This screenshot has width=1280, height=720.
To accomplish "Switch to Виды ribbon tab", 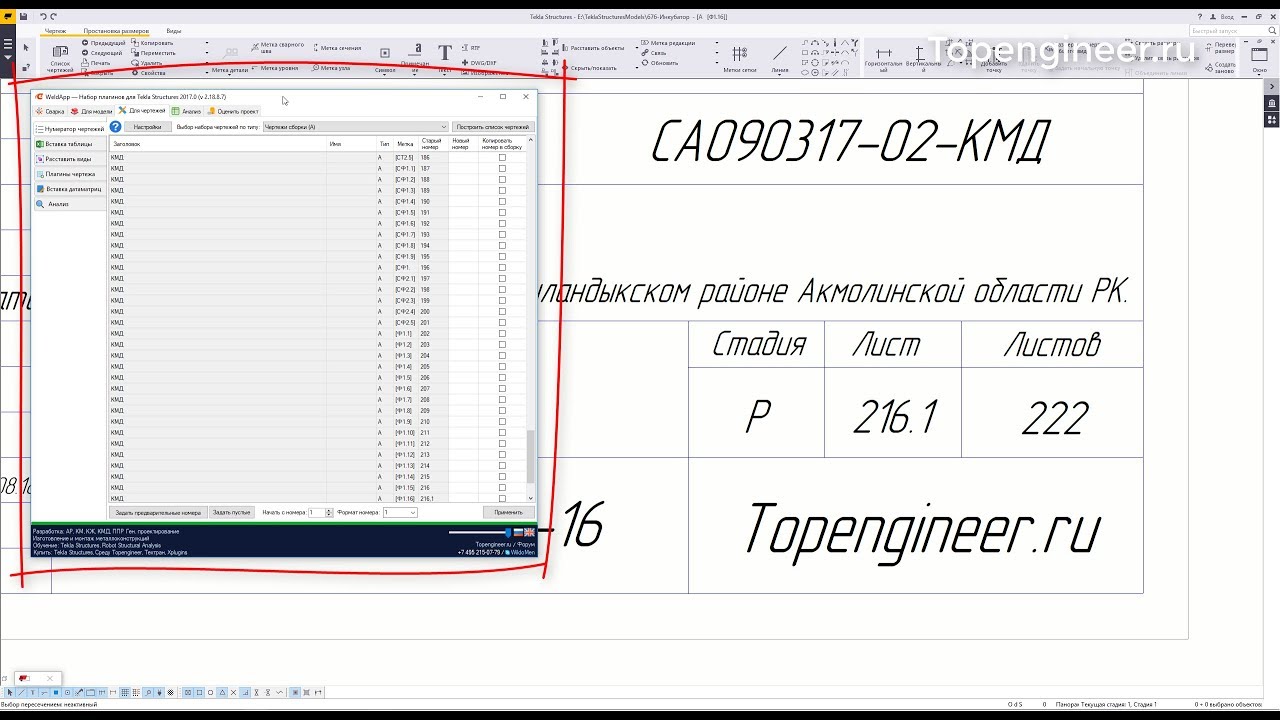I will 174,31.
